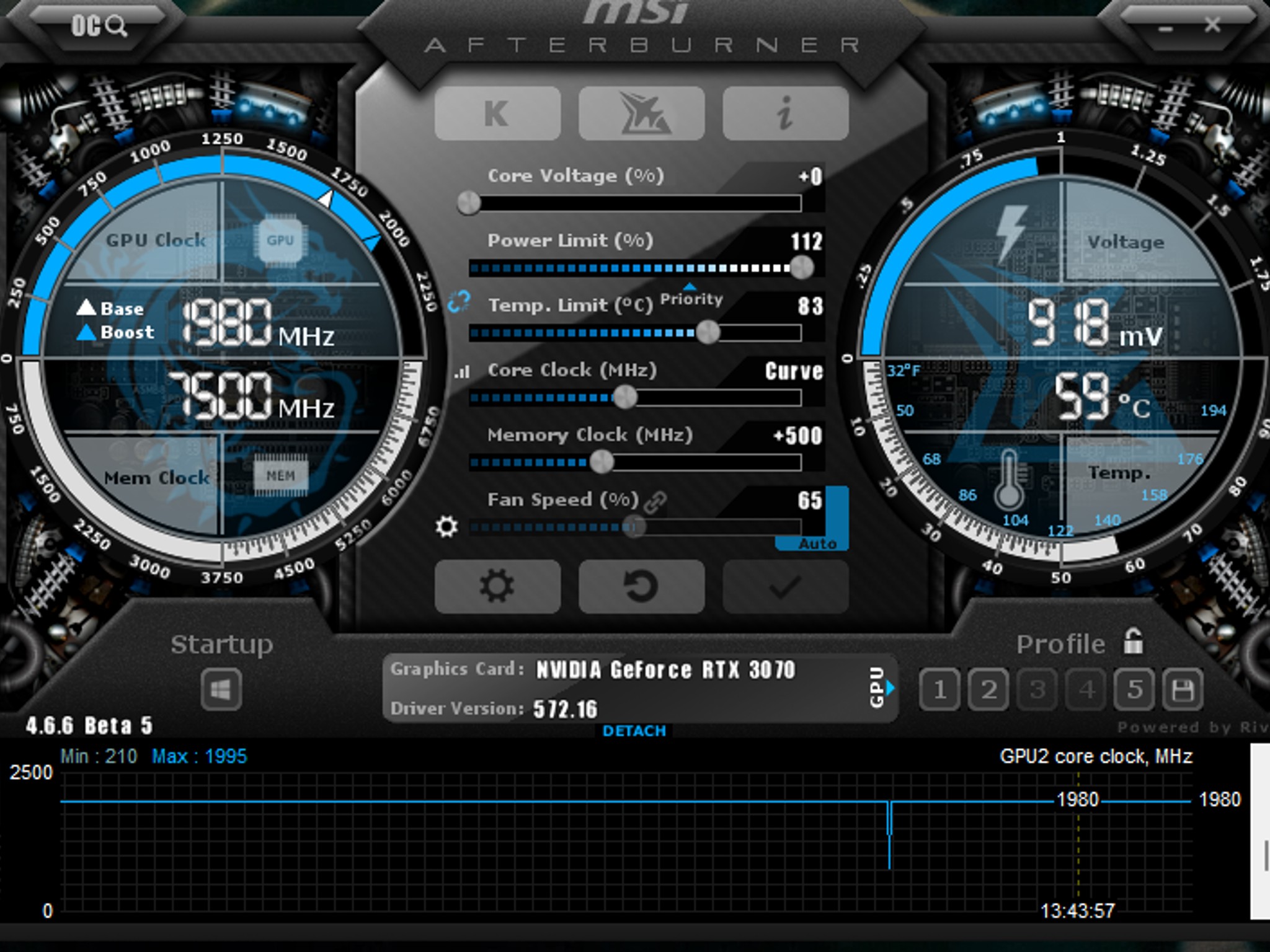Toggle the fan speed sync chain icon
Viewport: 1270px width, 952px height.
(x=655, y=501)
